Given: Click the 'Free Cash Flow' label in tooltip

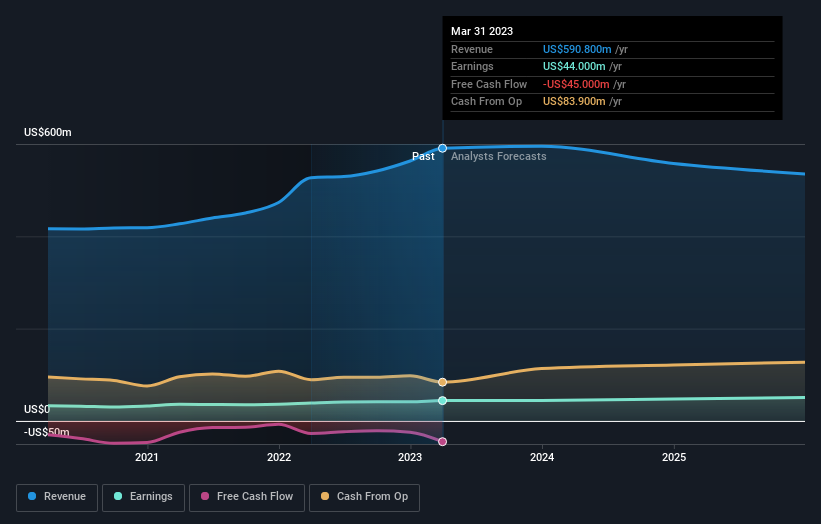Looking at the screenshot, I should [x=489, y=84].
